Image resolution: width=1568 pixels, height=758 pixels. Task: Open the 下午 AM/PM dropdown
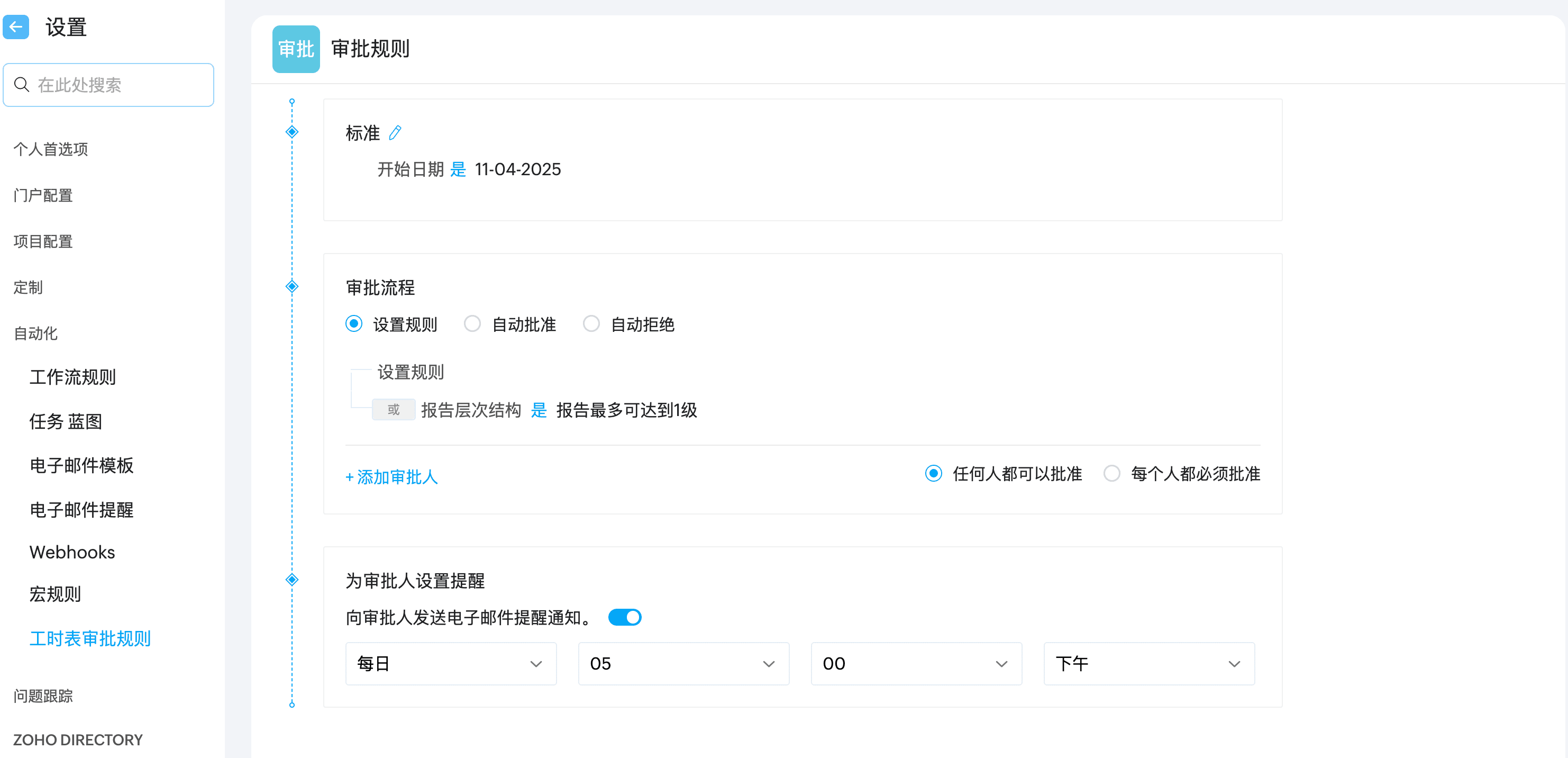1148,664
